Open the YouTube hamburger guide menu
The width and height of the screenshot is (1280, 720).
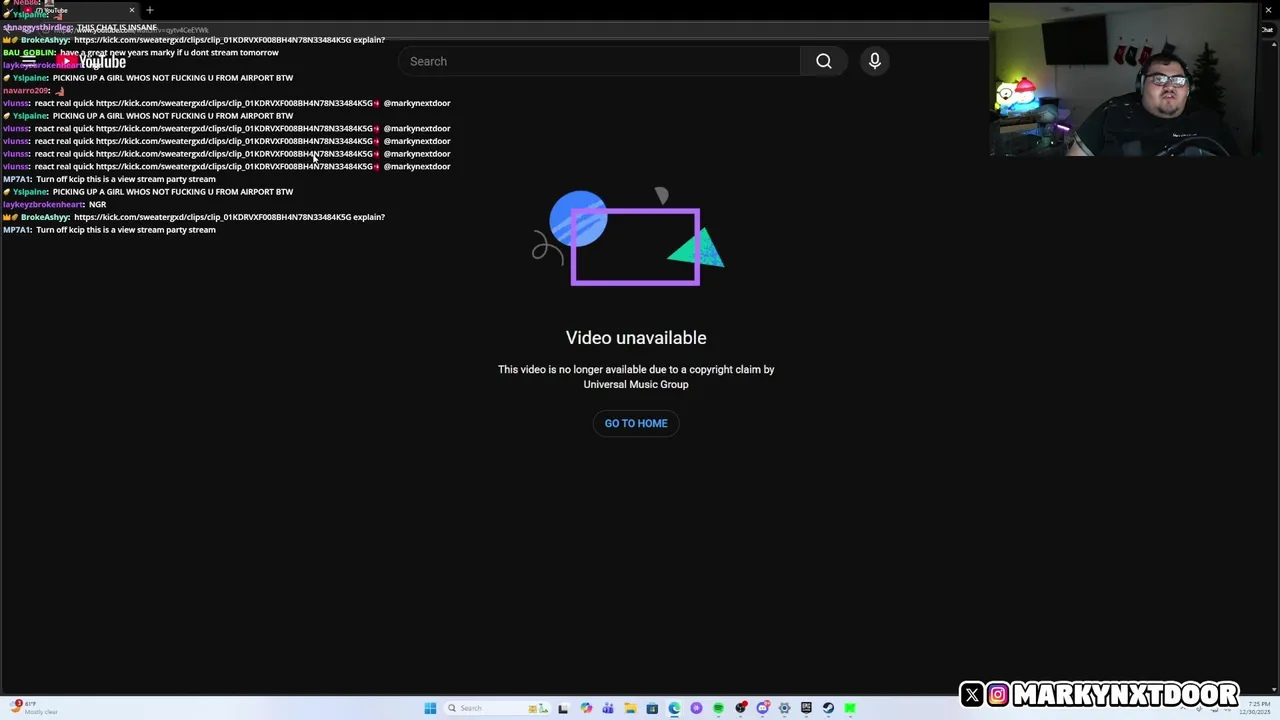tap(29, 62)
